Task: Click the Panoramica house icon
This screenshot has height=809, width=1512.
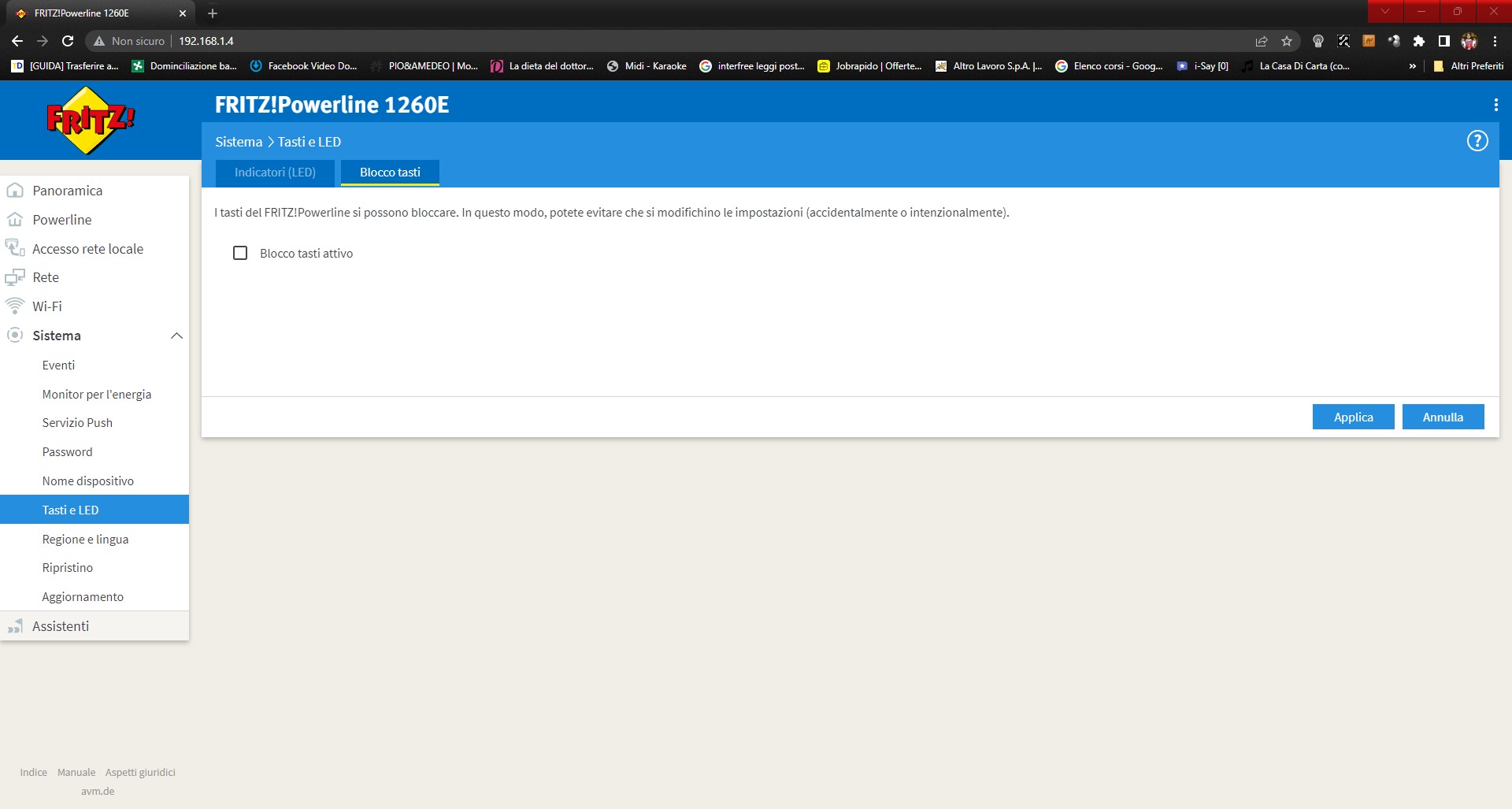Action: coord(15,191)
